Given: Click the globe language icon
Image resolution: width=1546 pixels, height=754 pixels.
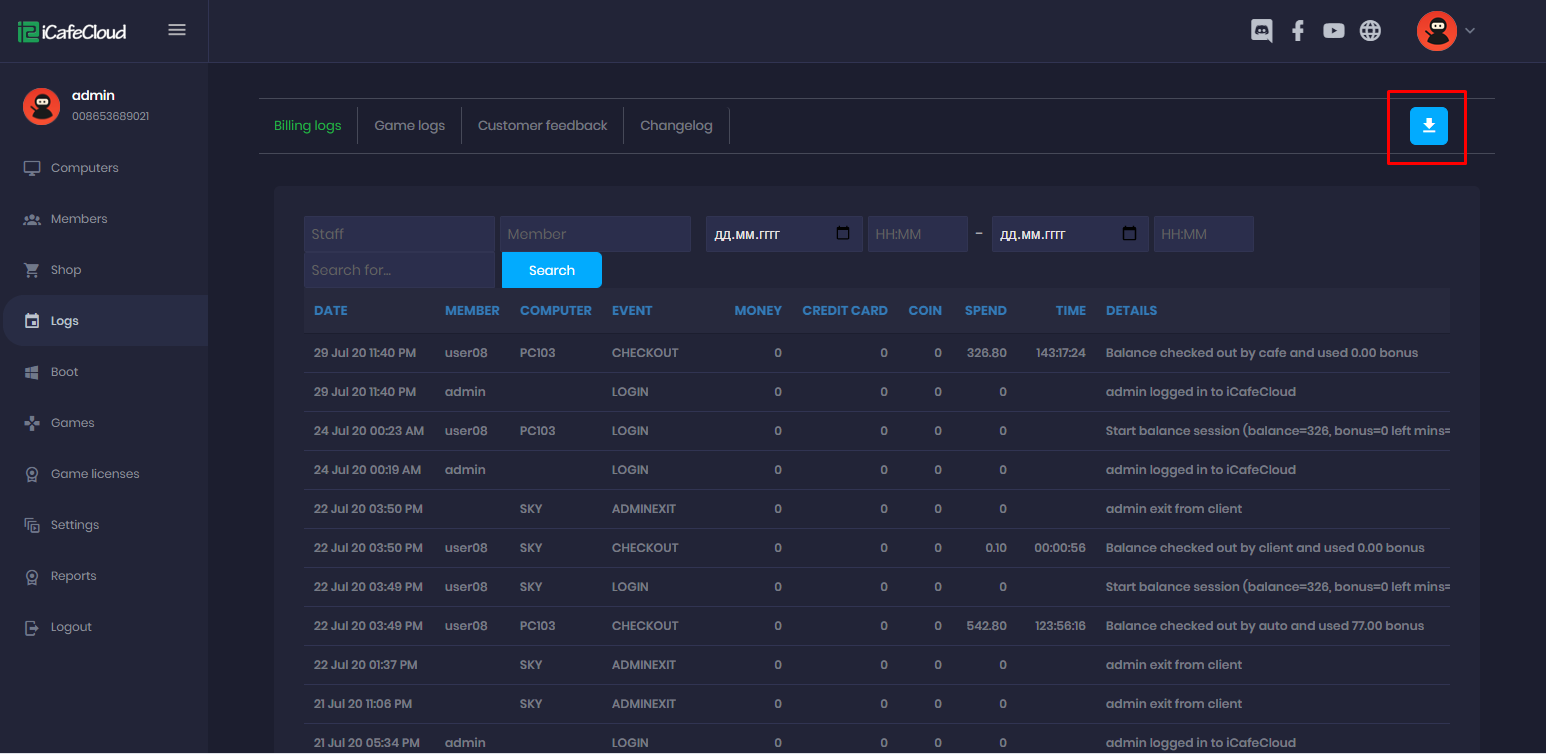Looking at the screenshot, I should 1371,31.
